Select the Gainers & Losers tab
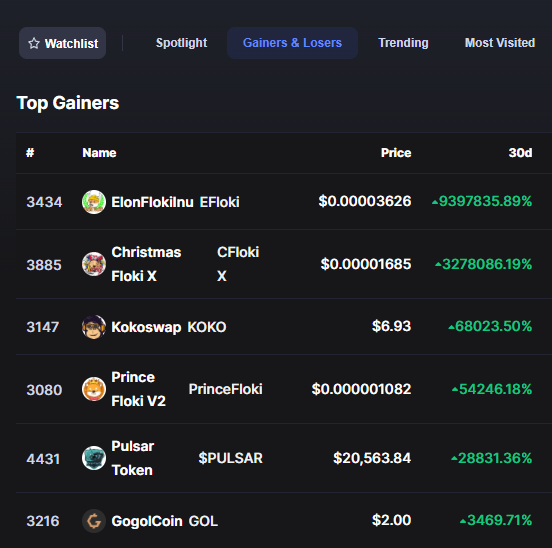This screenshot has width=552, height=548. tap(292, 43)
